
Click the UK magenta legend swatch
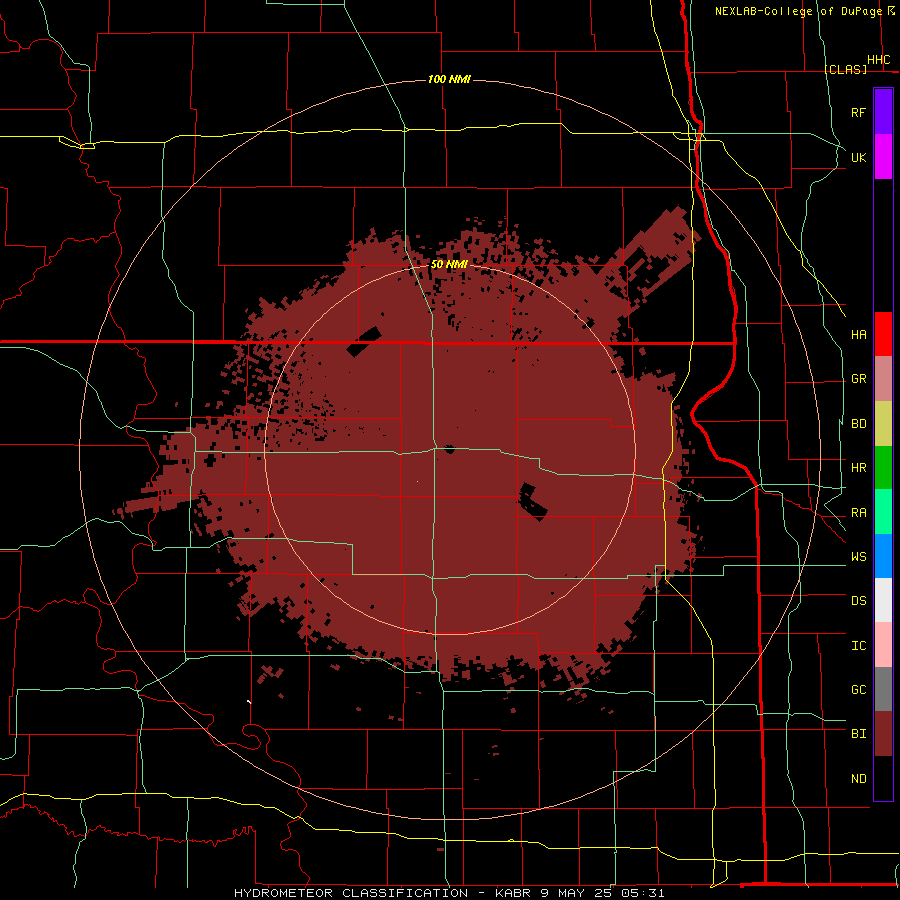(883, 157)
